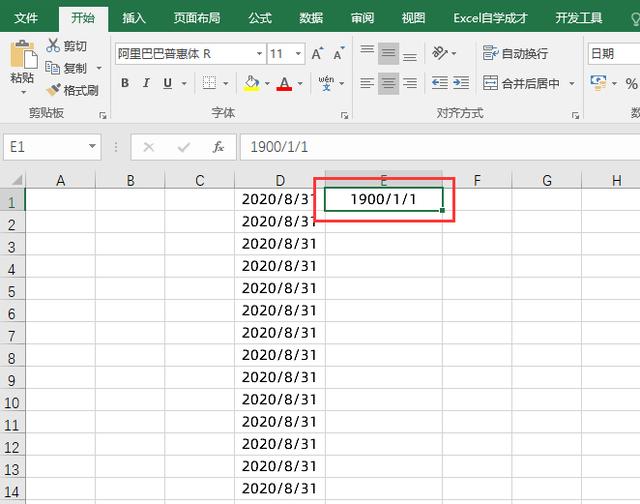Open the wén phonetic guide tool

(326, 83)
